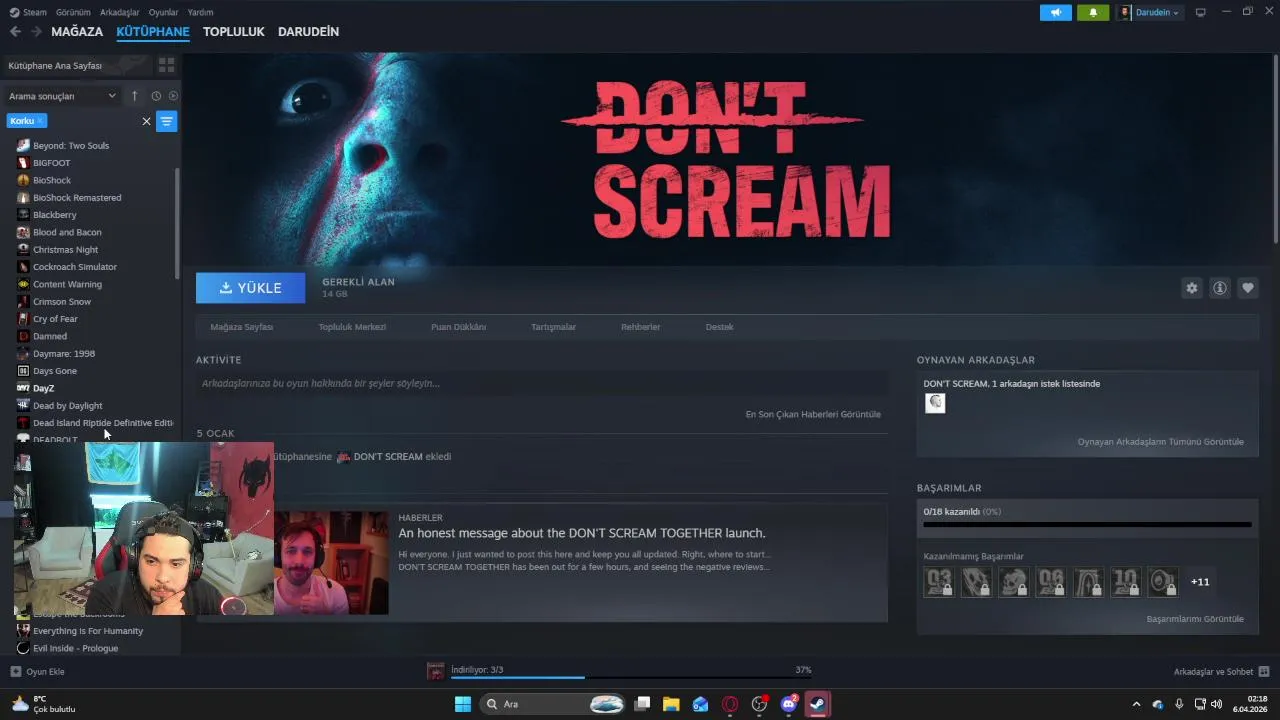Screen dimensions: 1280x720
Task: Click En Son Çıkan Haberleri Görüntüle
Action: (813, 414)
